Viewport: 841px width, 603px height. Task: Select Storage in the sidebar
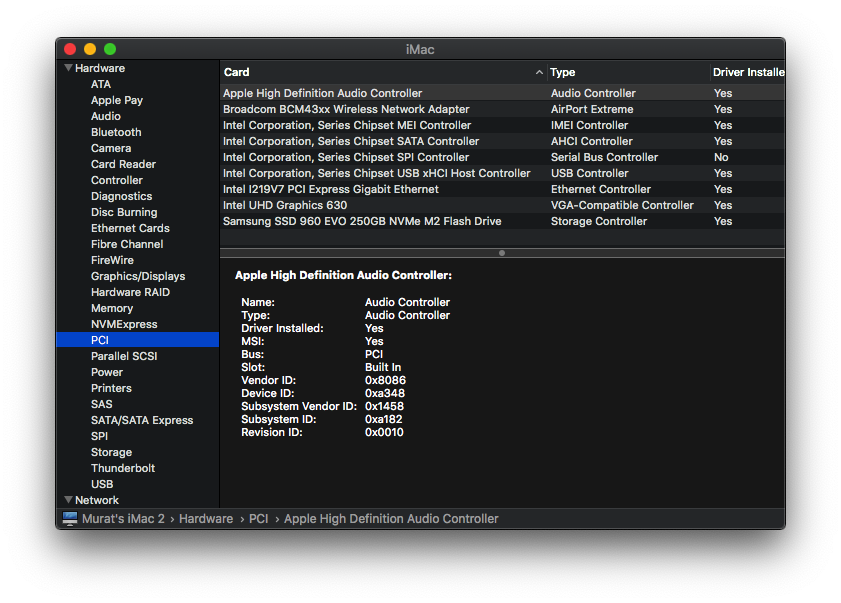click(112, 452)
